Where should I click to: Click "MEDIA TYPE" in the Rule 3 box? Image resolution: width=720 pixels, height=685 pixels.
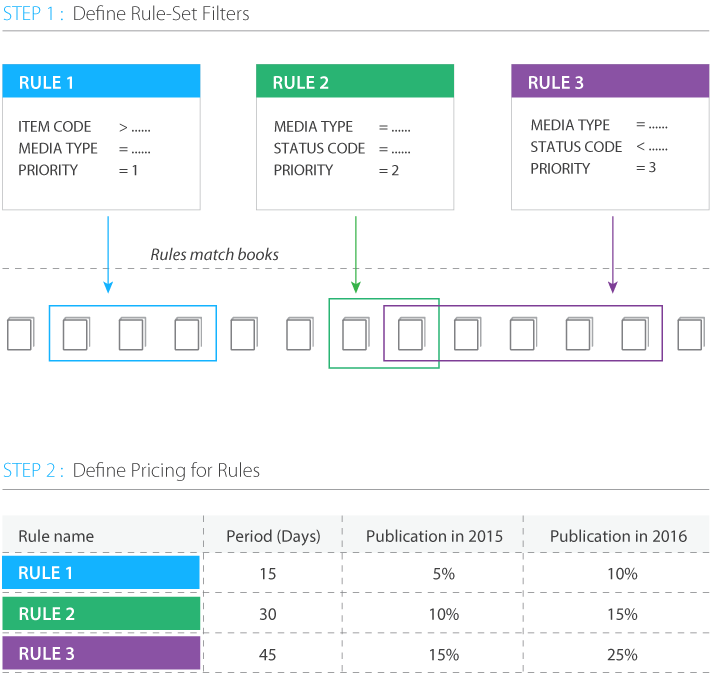pyautogui.click(x=570, y=125)
